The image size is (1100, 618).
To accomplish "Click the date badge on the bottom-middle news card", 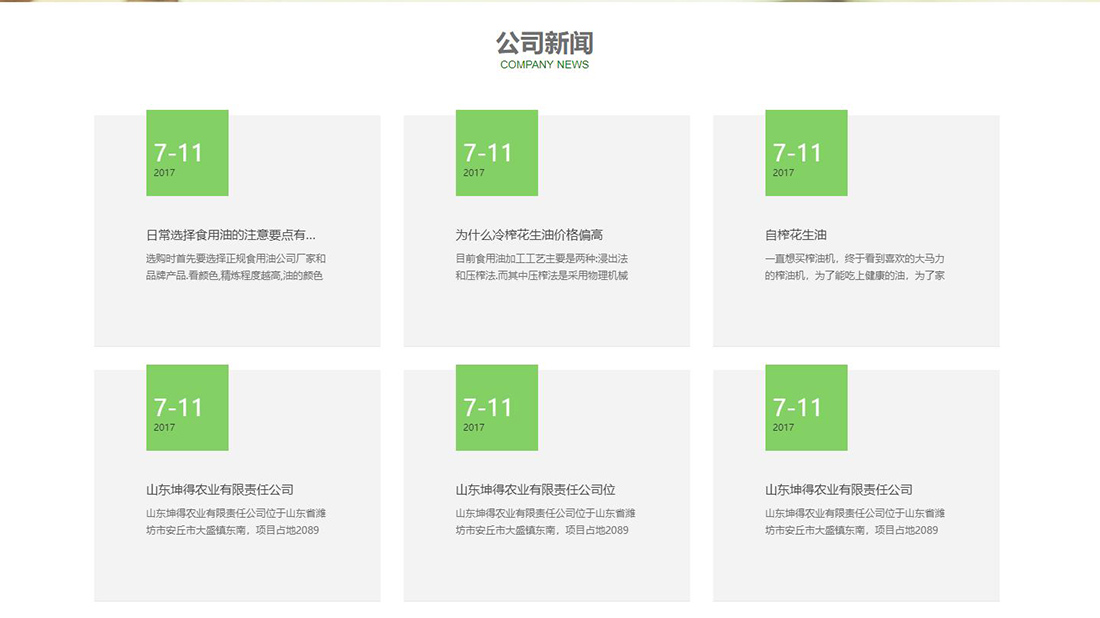I will point(497,407).
